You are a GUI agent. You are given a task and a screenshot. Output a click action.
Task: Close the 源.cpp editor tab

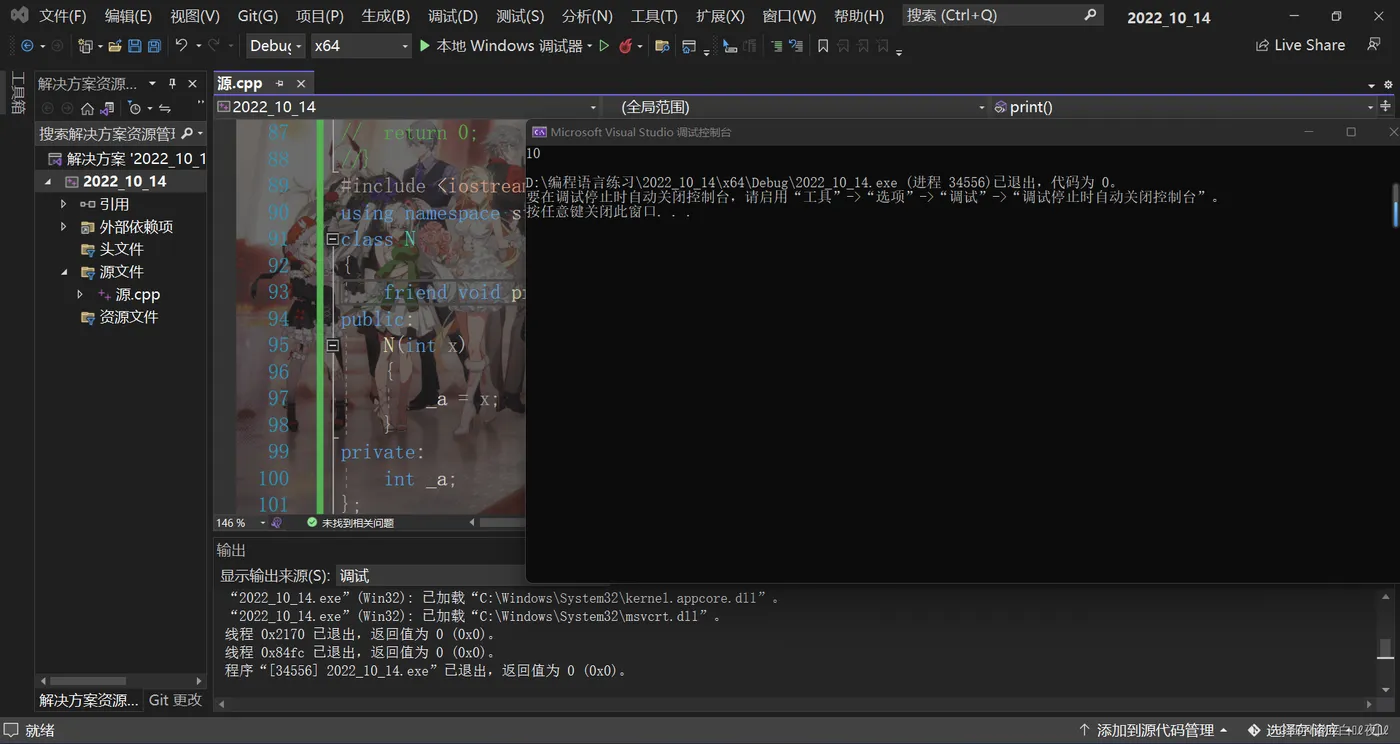pyautogui.click(x=300, y=83)
